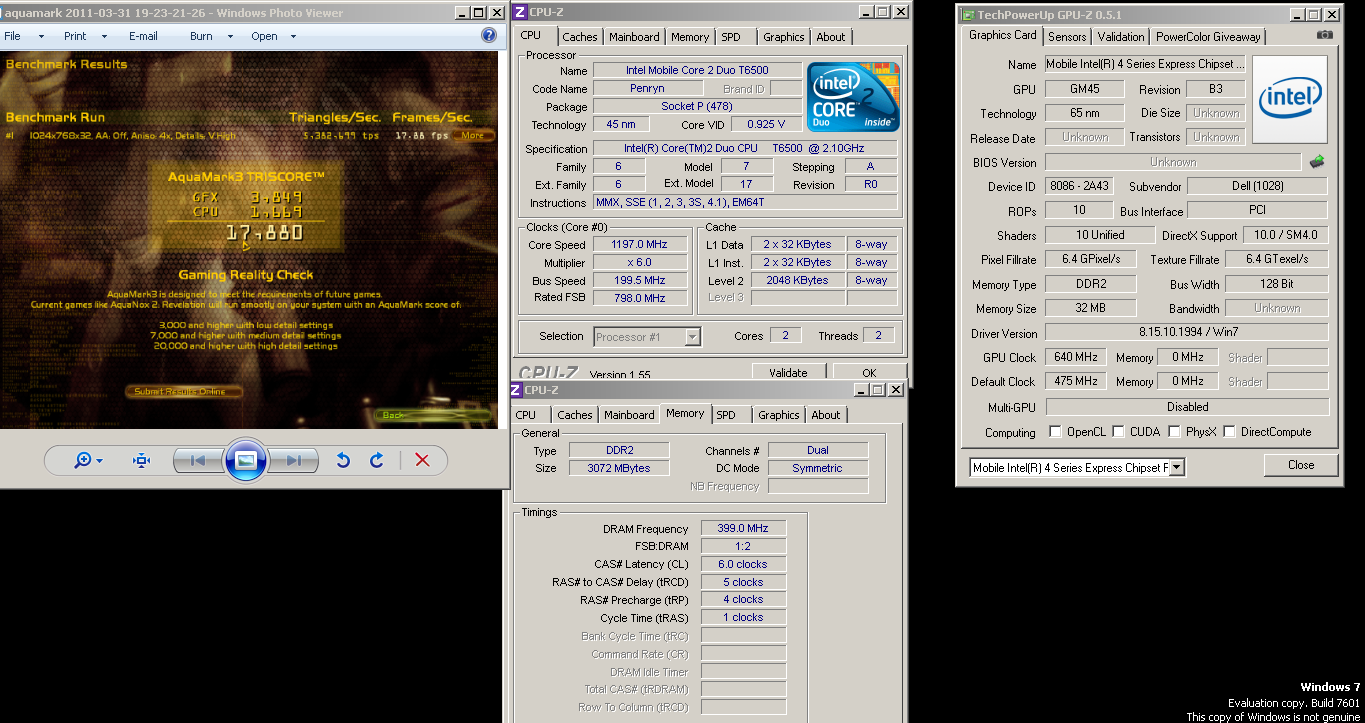The height and width of the screenshot is (723, 1365).
Task: Expand the GPU selection dropdown in GPU-Z
Action: tap(1177, 467)
